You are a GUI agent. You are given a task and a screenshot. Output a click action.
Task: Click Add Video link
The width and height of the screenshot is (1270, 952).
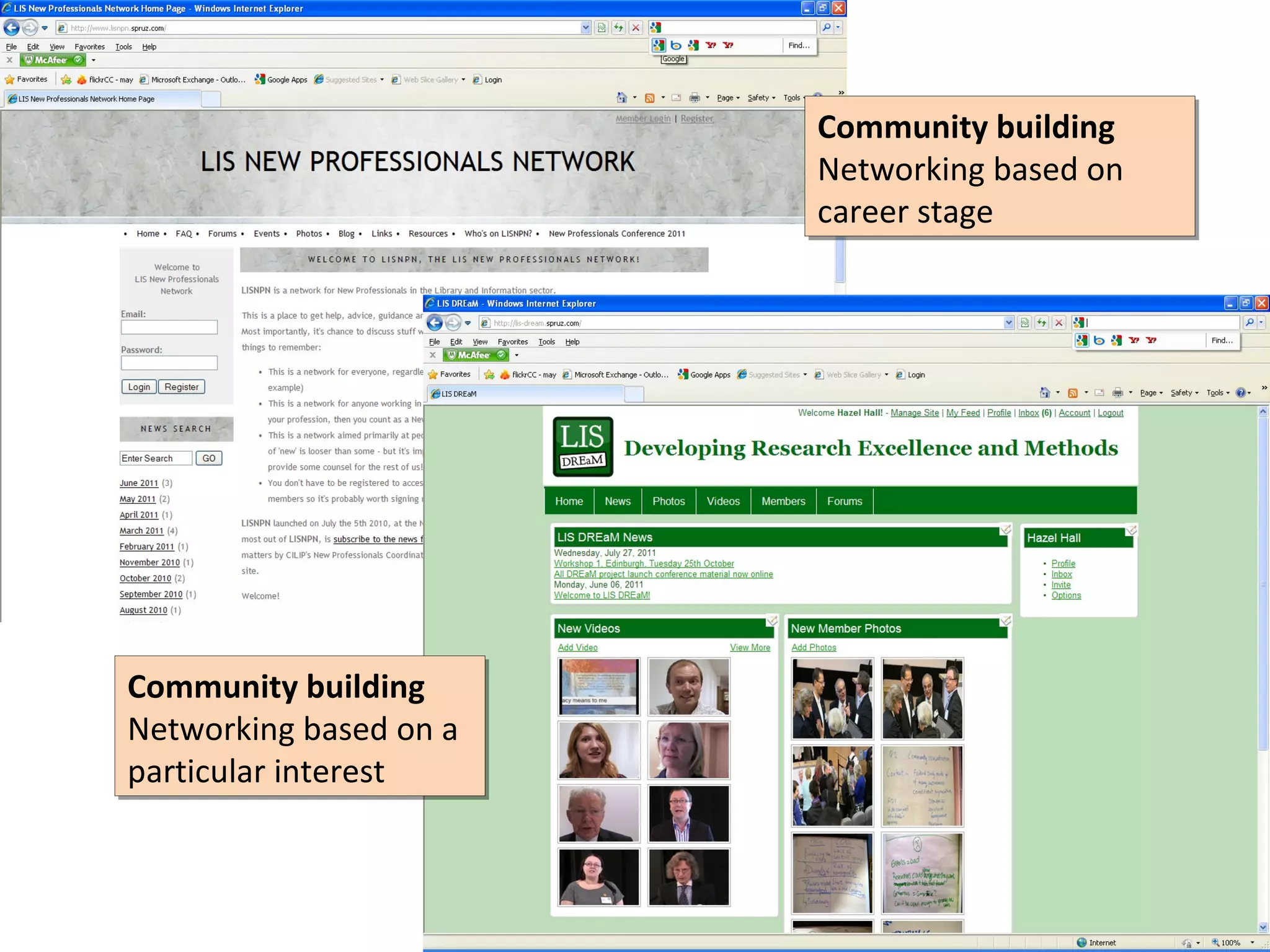tap(577, 647)
